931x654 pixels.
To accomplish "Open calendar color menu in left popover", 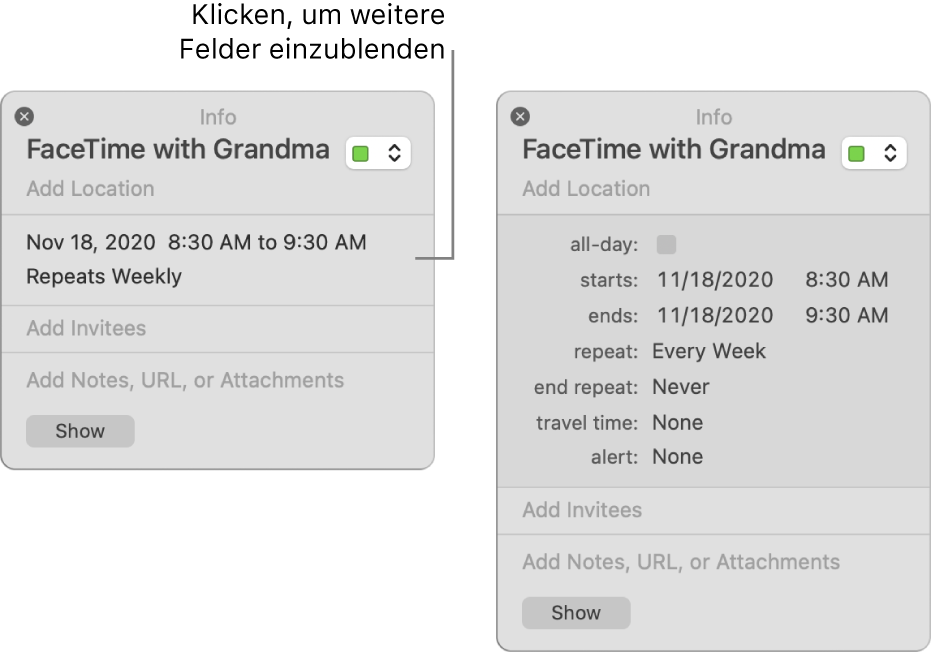I will (x=378, y=153).
